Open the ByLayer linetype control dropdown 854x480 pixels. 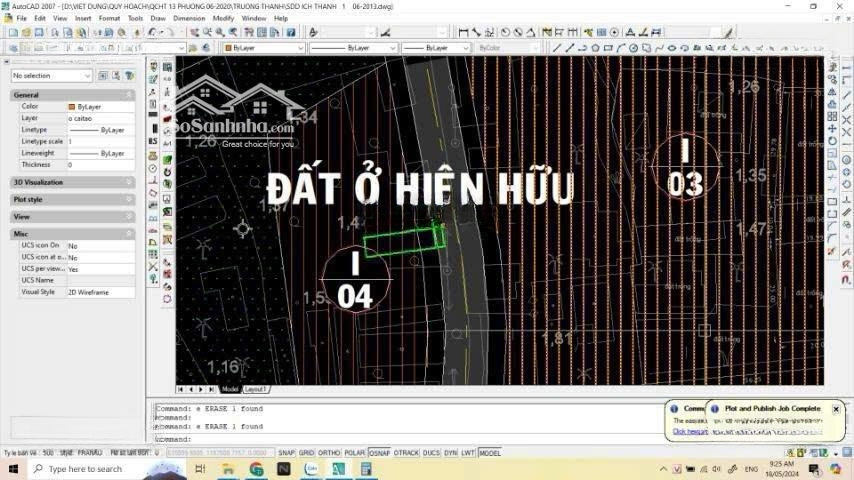(x=353, y=48)
